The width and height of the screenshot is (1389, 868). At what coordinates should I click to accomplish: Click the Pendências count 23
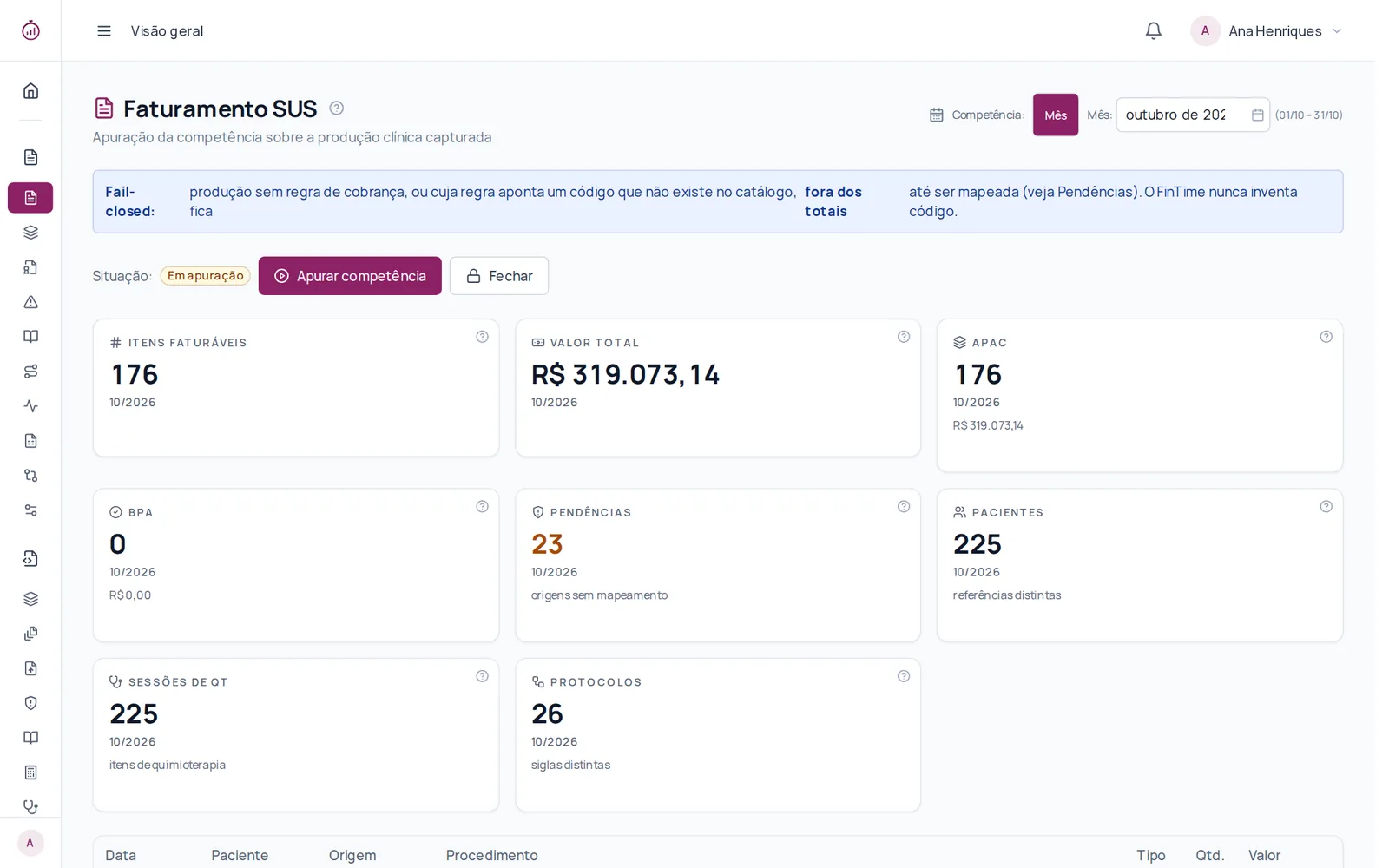pyautogui.click(x=547, y=544)
